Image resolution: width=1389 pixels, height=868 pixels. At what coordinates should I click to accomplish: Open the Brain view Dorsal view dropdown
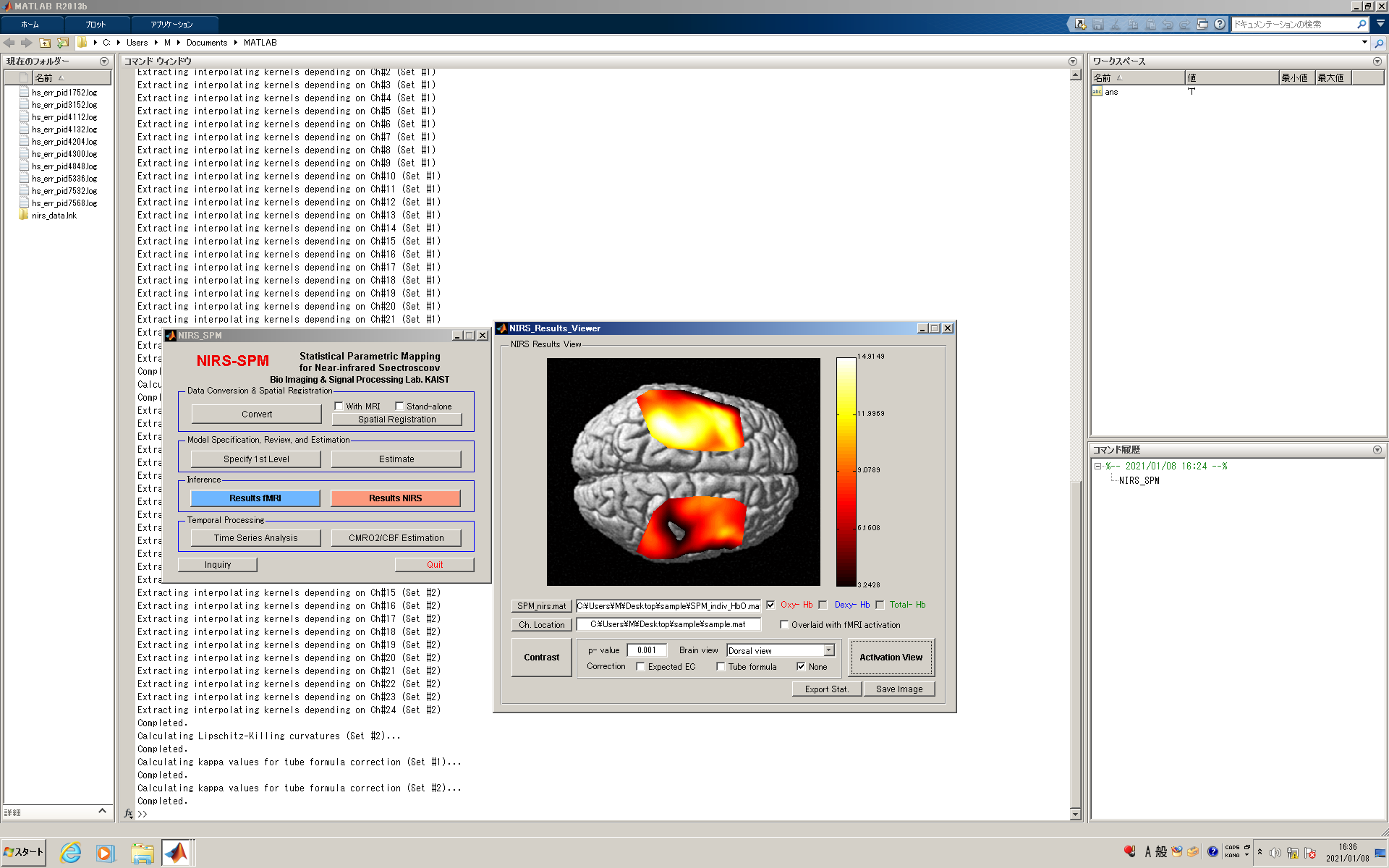pyautogui.click(x=829, y=650)
